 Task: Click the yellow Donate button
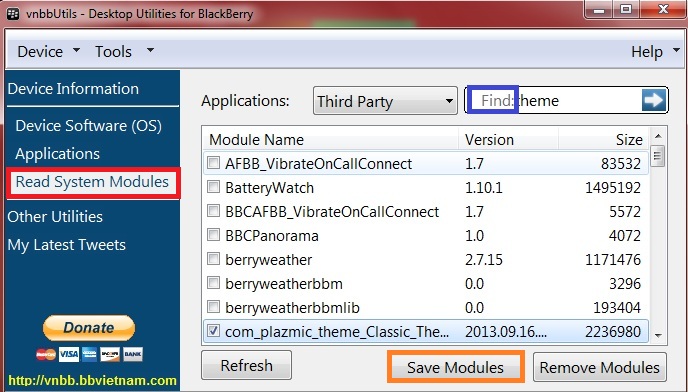click(89, 327)
